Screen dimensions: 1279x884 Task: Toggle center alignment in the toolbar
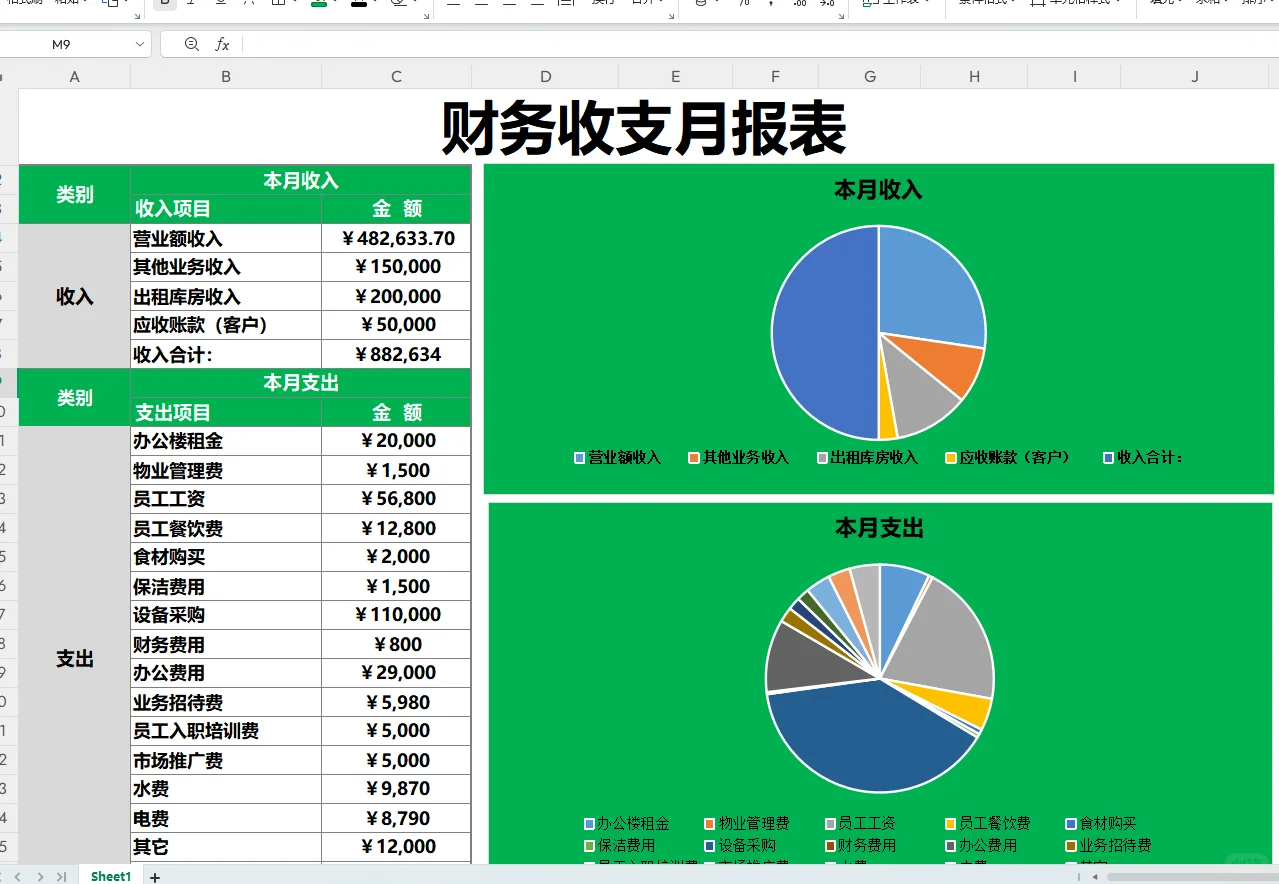(x=482, y=5)
